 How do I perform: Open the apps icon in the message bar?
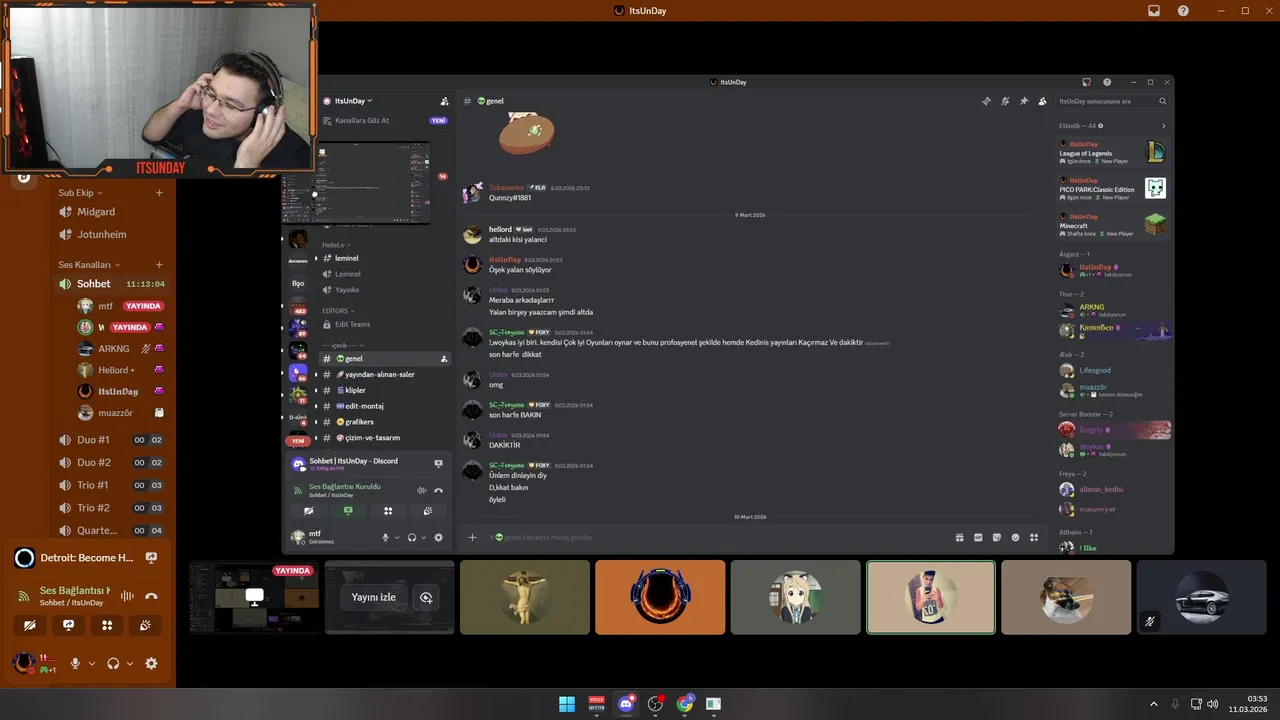1034,537
